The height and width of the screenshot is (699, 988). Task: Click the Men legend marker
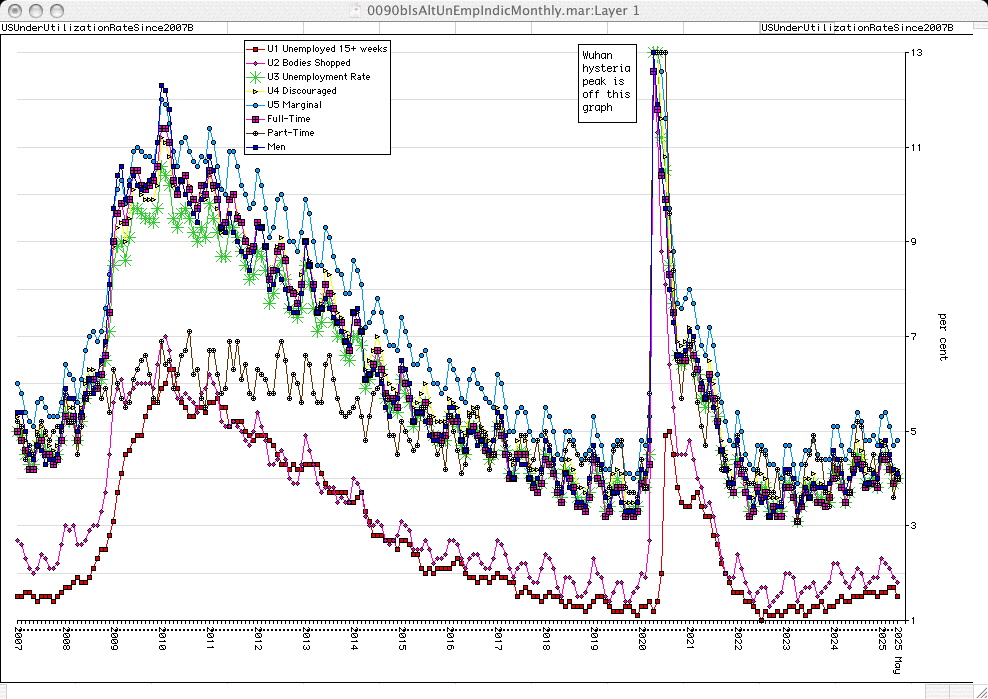[256, 147]
